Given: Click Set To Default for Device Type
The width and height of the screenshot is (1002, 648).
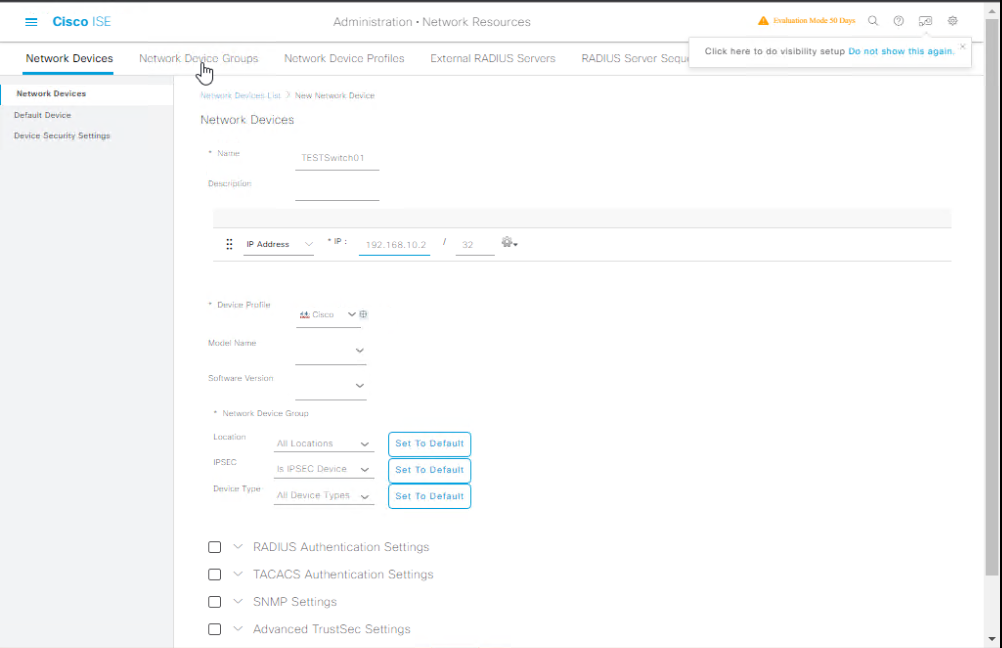Looking at the screenshot, I should [x=429, y=496].
